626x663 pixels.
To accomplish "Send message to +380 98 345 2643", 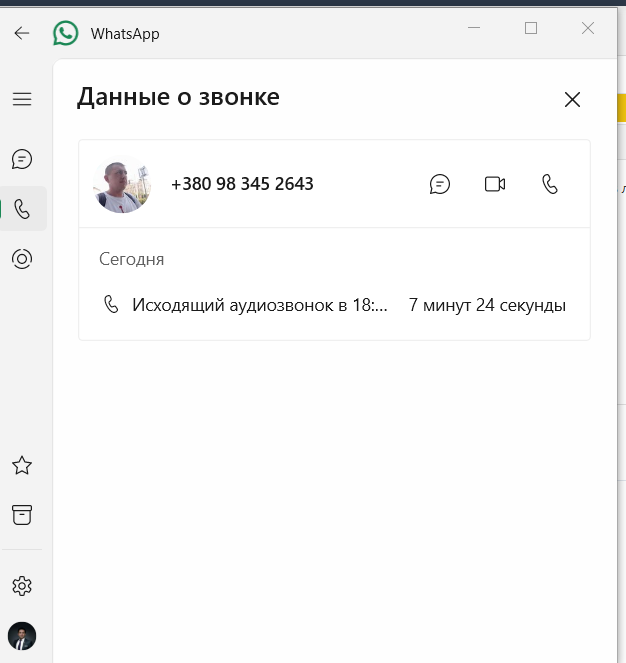I will 440,184.
